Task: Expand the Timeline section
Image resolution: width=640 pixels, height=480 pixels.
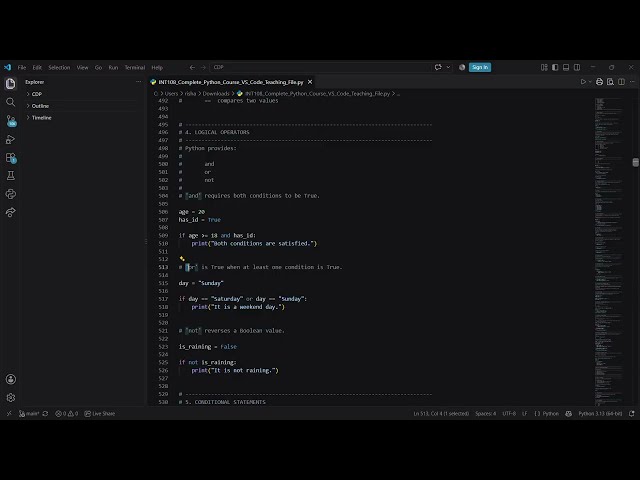Action: coord(82,118)
